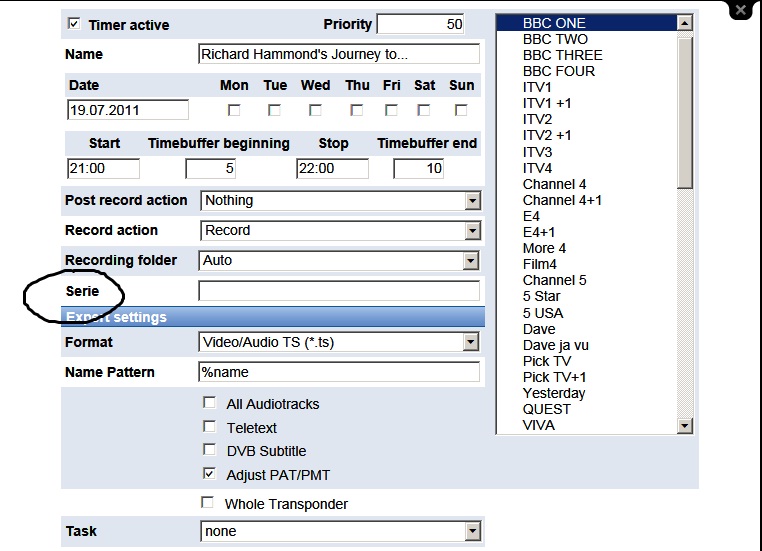Click the Priority input field
This screenshot has height=551, width=762.
420,24
